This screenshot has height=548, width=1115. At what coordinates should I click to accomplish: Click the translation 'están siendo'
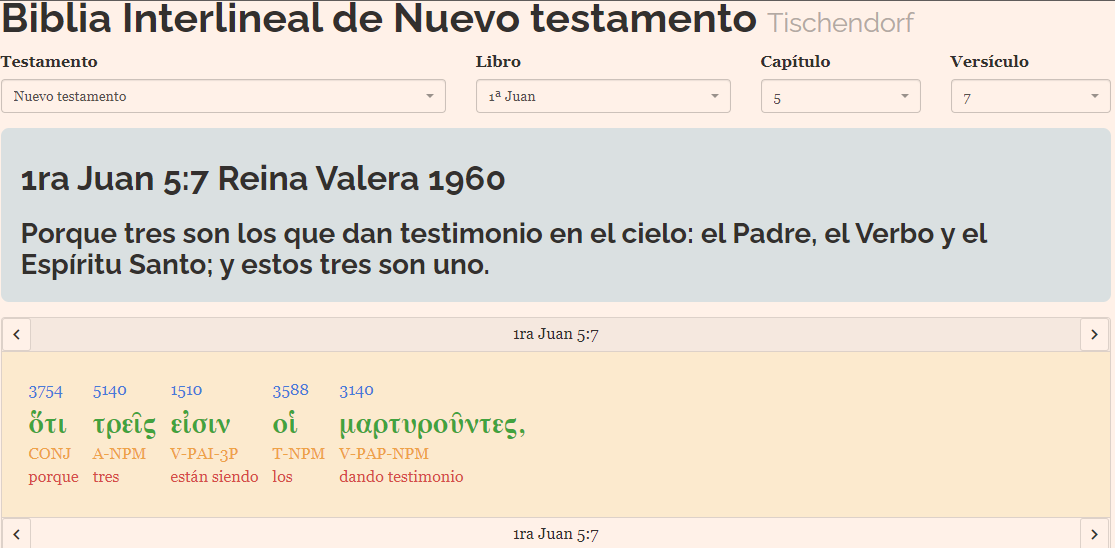[x=214, y=477]
